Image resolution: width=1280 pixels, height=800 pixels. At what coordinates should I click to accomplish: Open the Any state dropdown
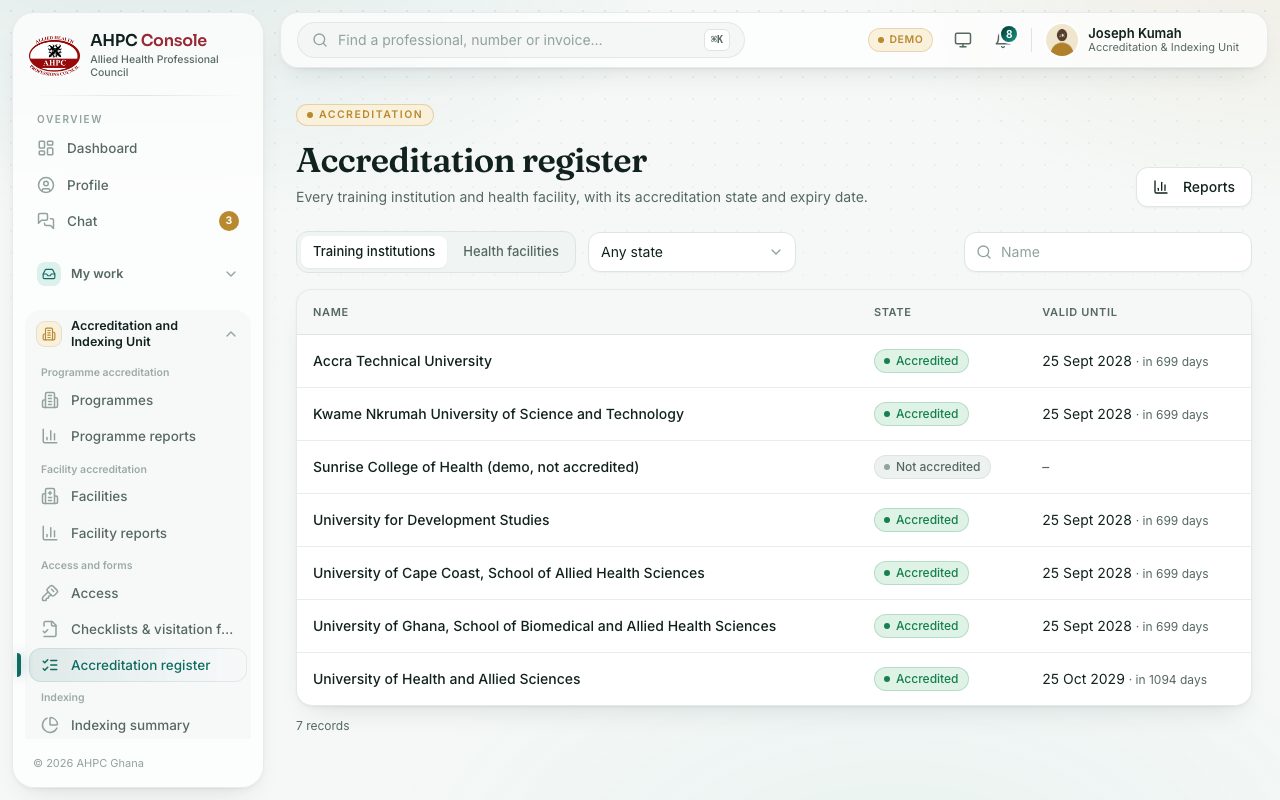692,252
